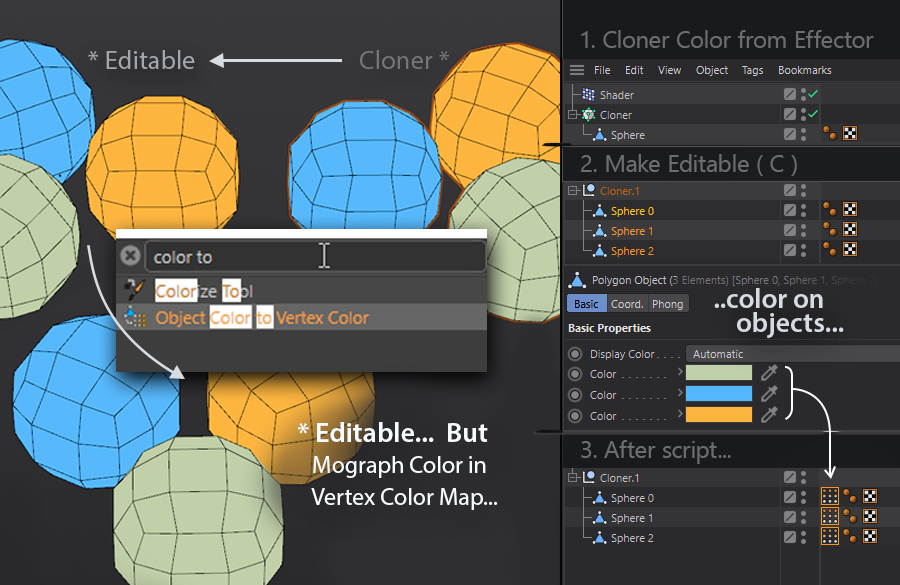Pick a color with the blue swatch's eyedropper
This screenshot has width=900, height=585.
[769, 393]
